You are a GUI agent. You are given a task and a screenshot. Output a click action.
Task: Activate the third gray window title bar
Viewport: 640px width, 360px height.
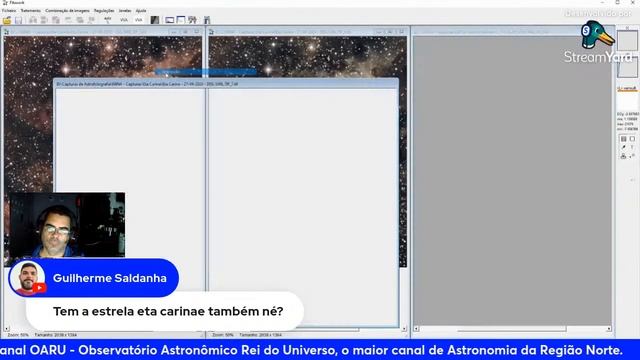[x=512, y=31]
